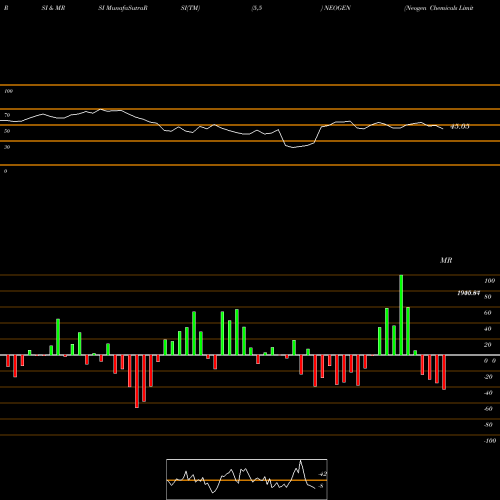500x500 pixels.
Task: Click the RSI axis label 70
Action: 7,115
